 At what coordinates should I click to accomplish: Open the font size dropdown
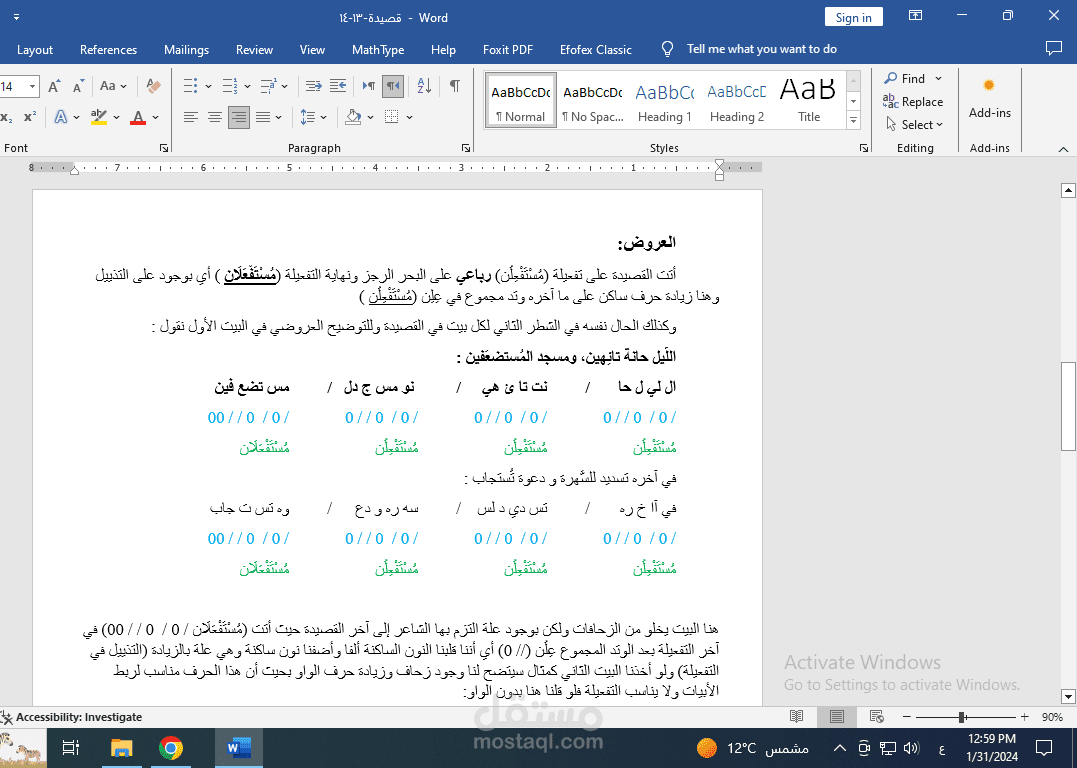coord(32,87)
